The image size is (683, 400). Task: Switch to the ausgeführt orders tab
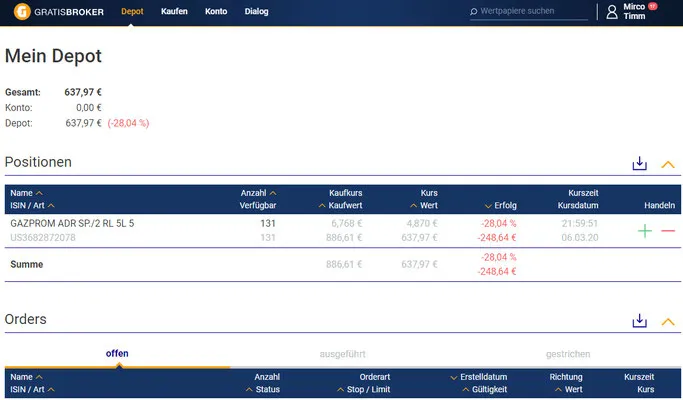click(x=342, y=354)
